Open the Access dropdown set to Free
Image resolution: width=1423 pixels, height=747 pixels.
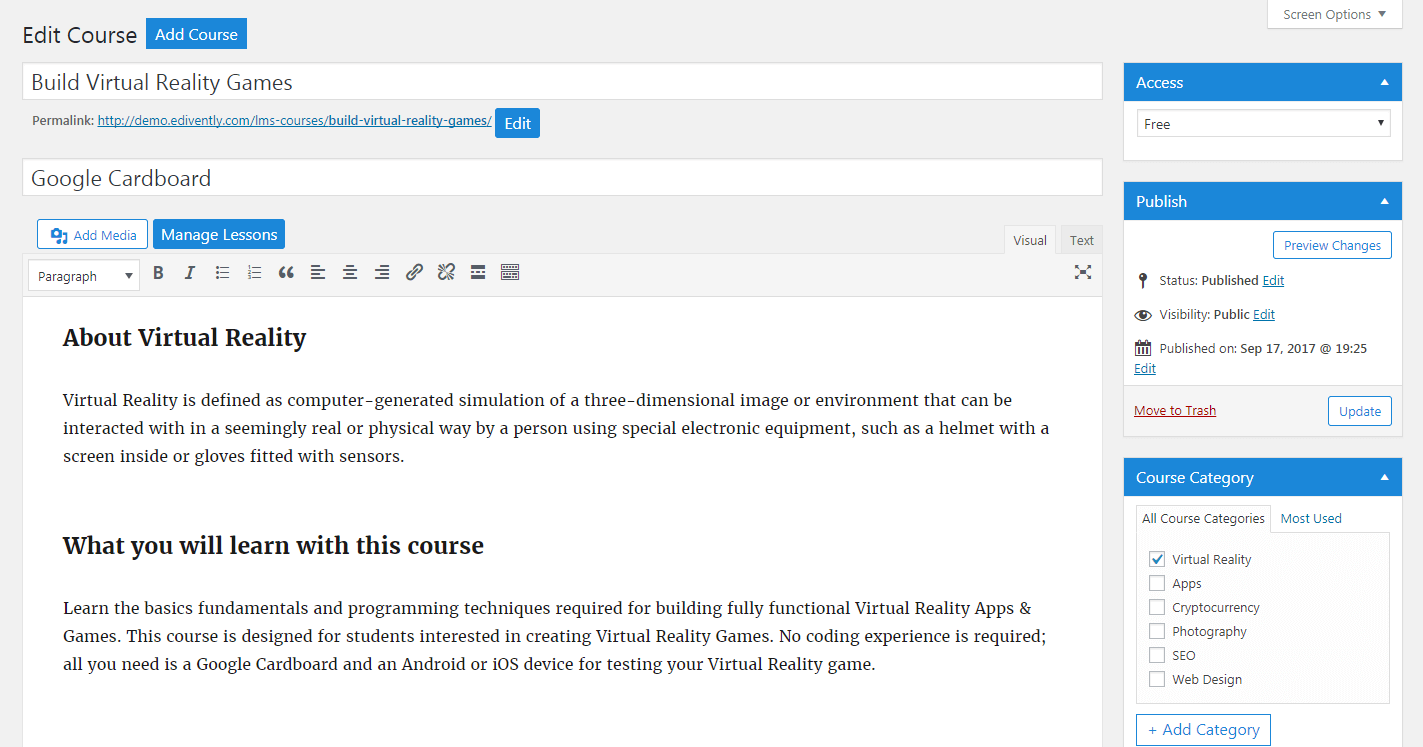[x=1263, y=124]
